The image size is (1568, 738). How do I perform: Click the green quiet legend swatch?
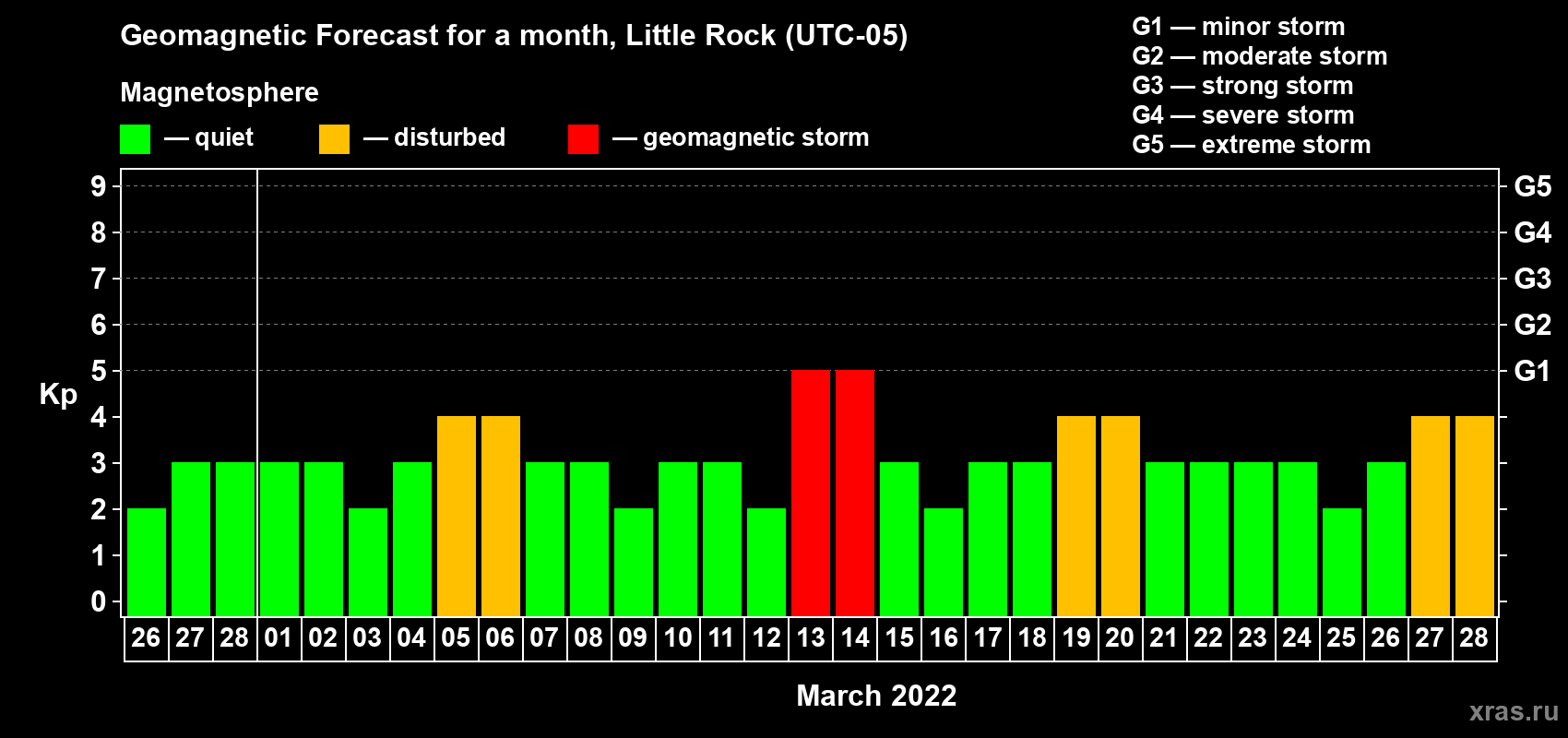[x=135, y=139]
